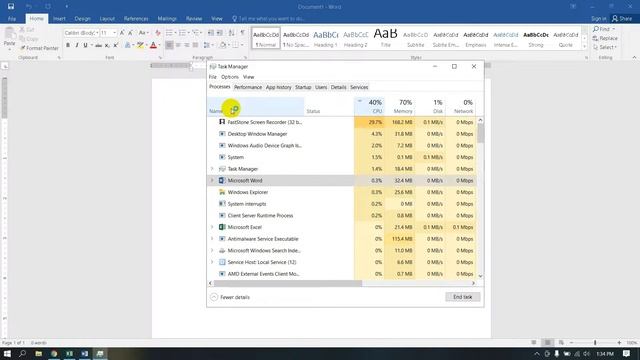Click the Decrease Indent icon
Viewport: 640px width, 360px height.
click(x=211, y=33)
